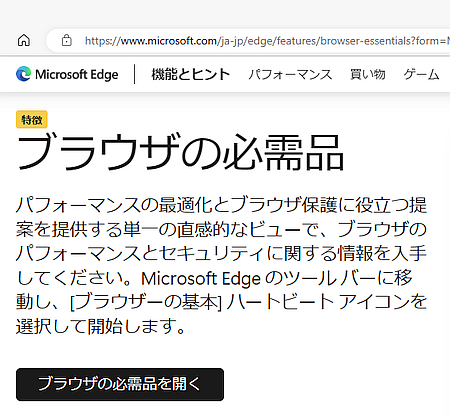Click the browser Home icon
Viewport: 450px width, 418px height.
click(x=24, y=41)
